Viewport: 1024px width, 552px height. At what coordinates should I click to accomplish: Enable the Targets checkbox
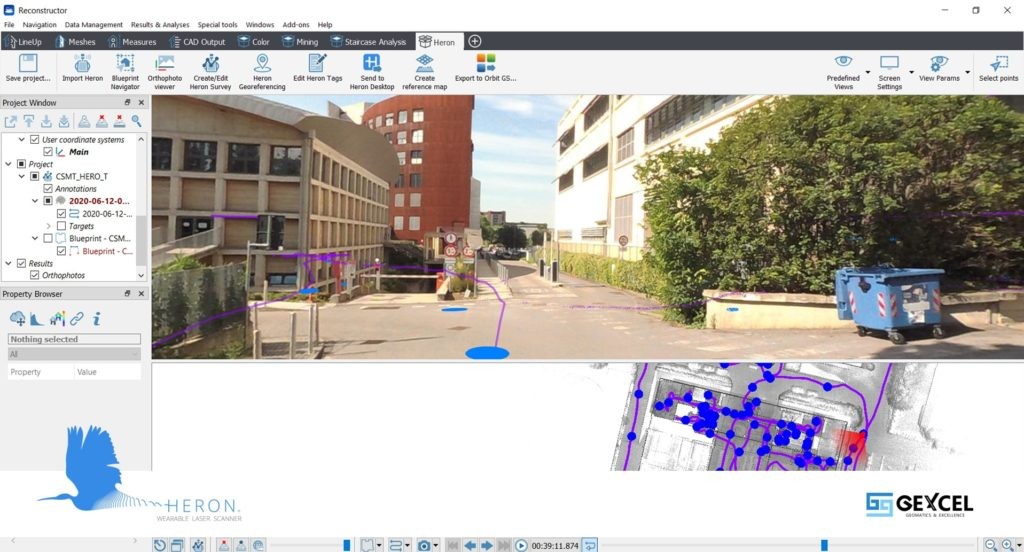pyautogui.click(x=61, y=226)
